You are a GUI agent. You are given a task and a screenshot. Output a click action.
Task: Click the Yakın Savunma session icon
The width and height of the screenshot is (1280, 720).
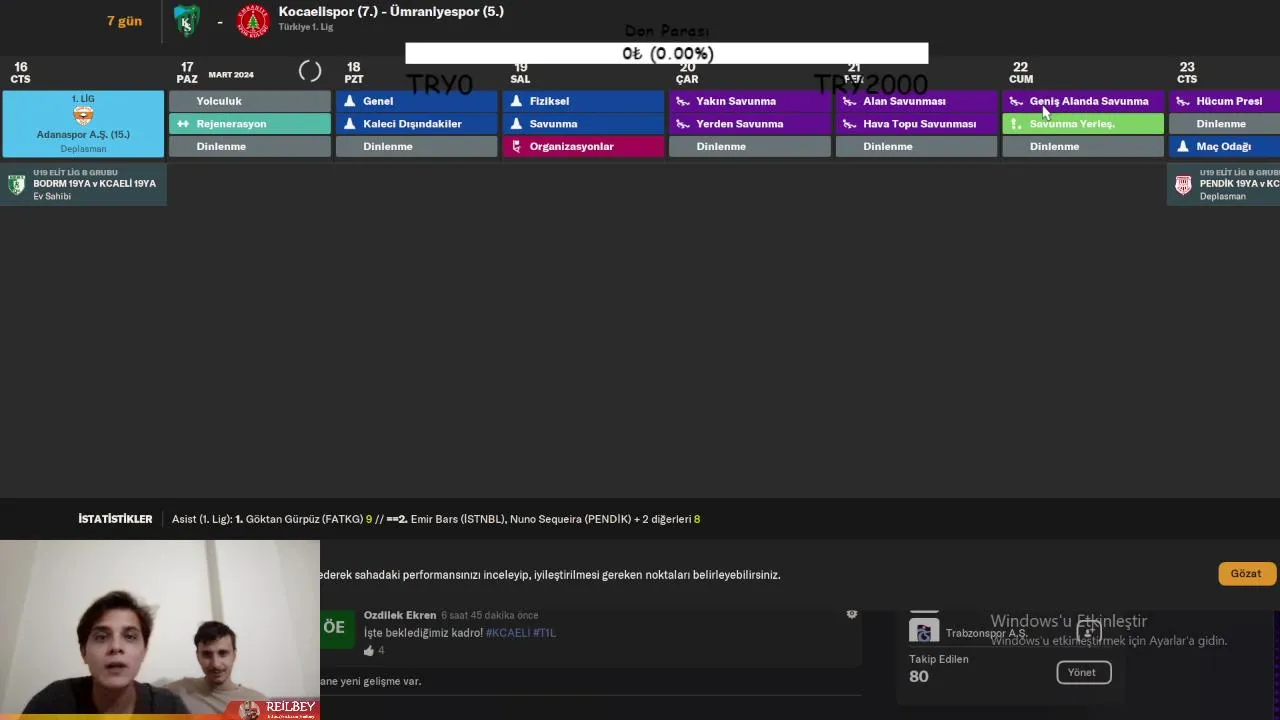[x=683, y=101]
